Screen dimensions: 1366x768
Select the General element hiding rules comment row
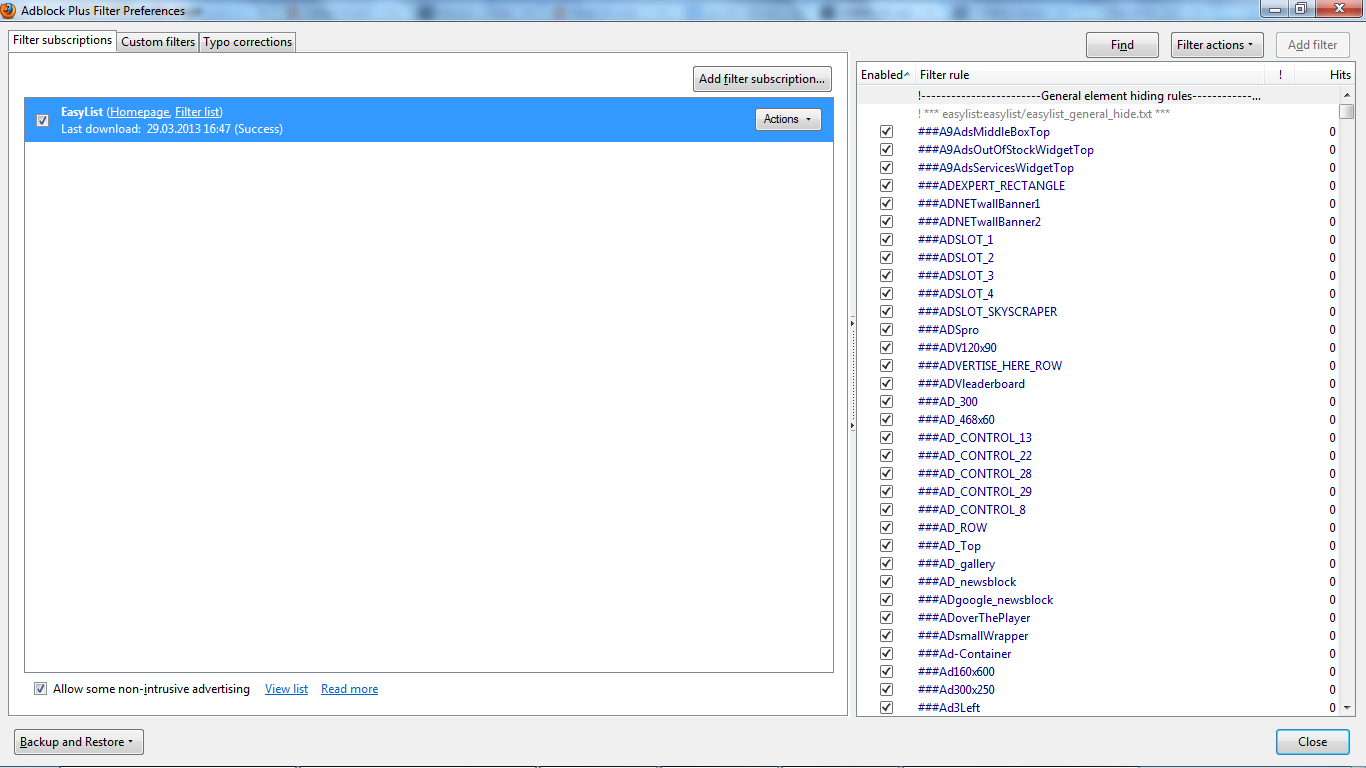1089,96
